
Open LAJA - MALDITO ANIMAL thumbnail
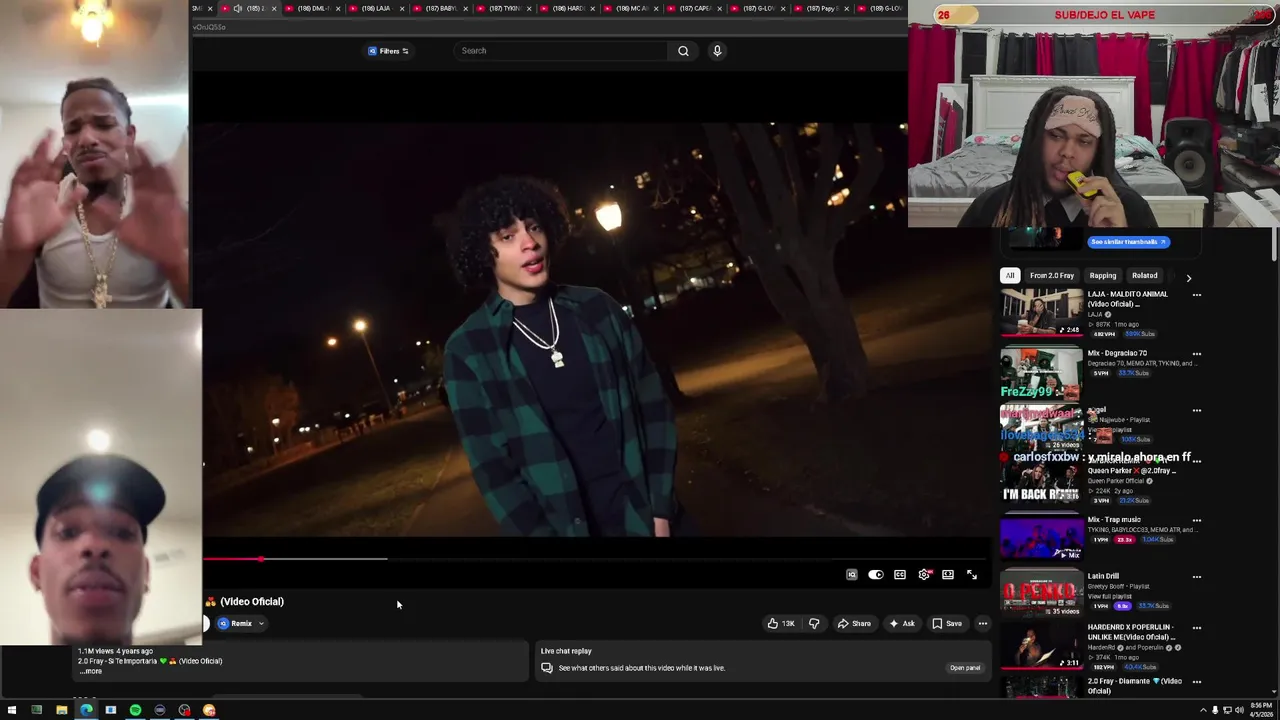(1041, 313)
